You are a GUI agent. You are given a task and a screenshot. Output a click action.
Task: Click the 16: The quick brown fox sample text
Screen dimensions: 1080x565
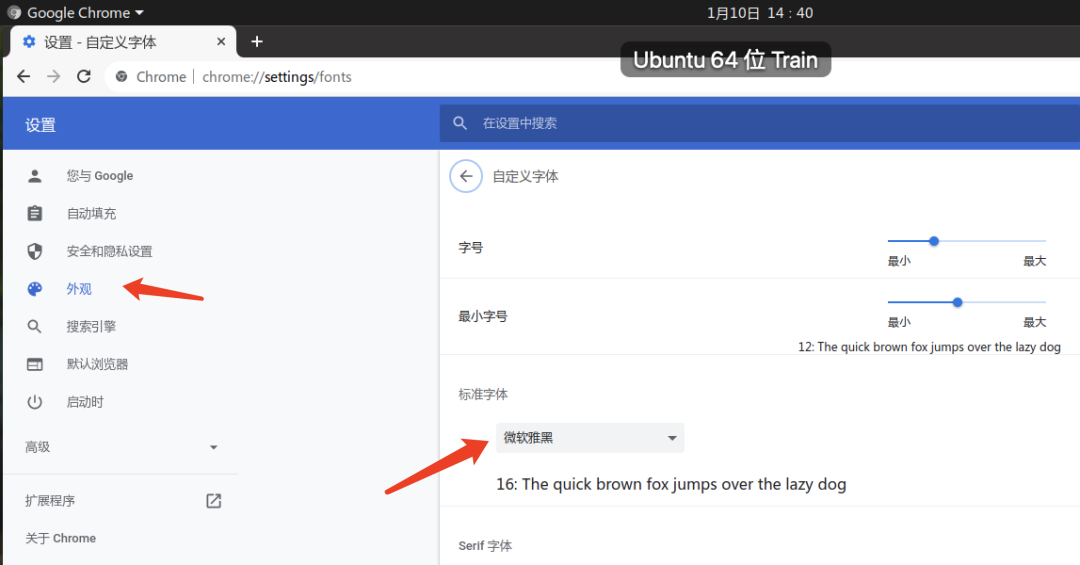671,484
